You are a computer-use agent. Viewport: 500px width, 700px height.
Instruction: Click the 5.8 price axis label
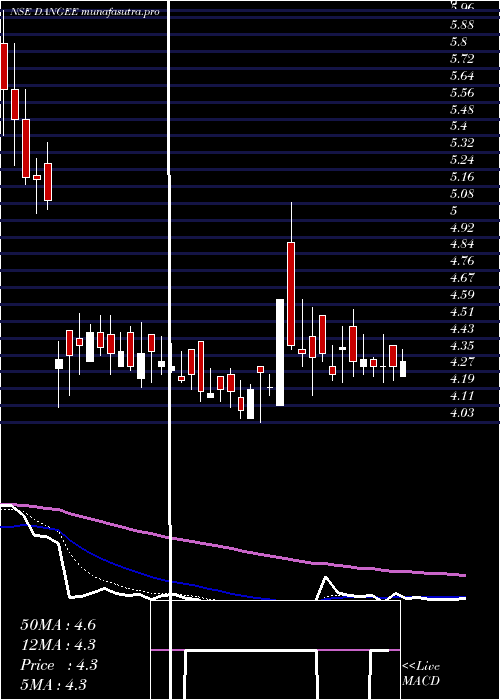point(458,42)
